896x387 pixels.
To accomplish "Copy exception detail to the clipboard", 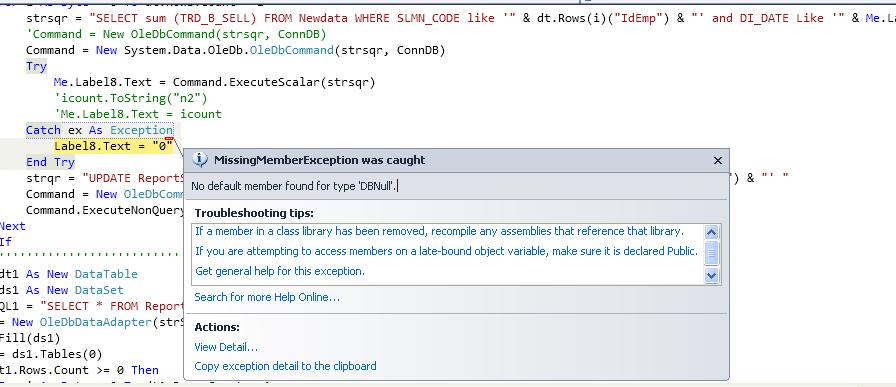I will pos(286,366).
